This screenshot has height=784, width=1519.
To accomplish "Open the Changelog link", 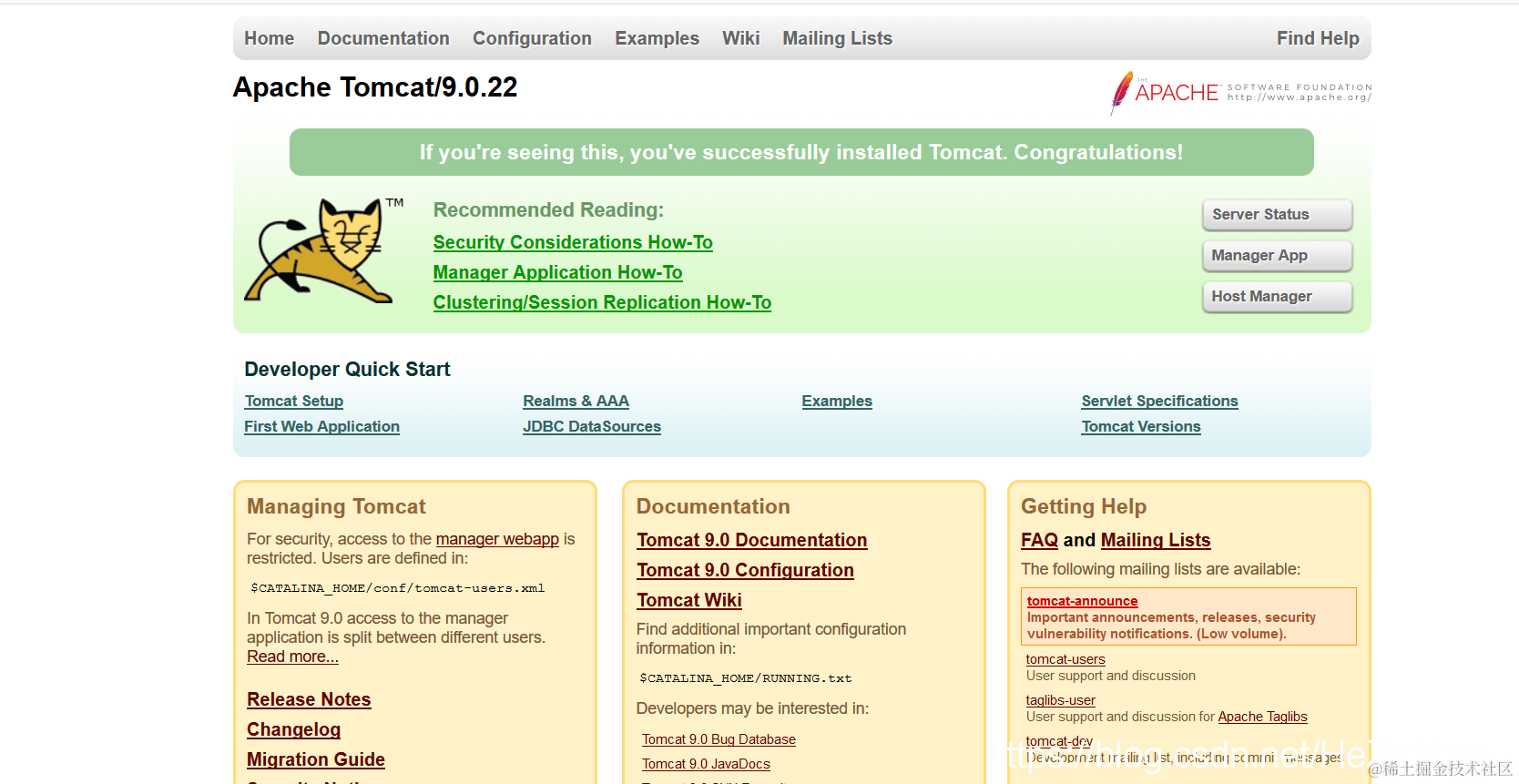I will (293, 729).
